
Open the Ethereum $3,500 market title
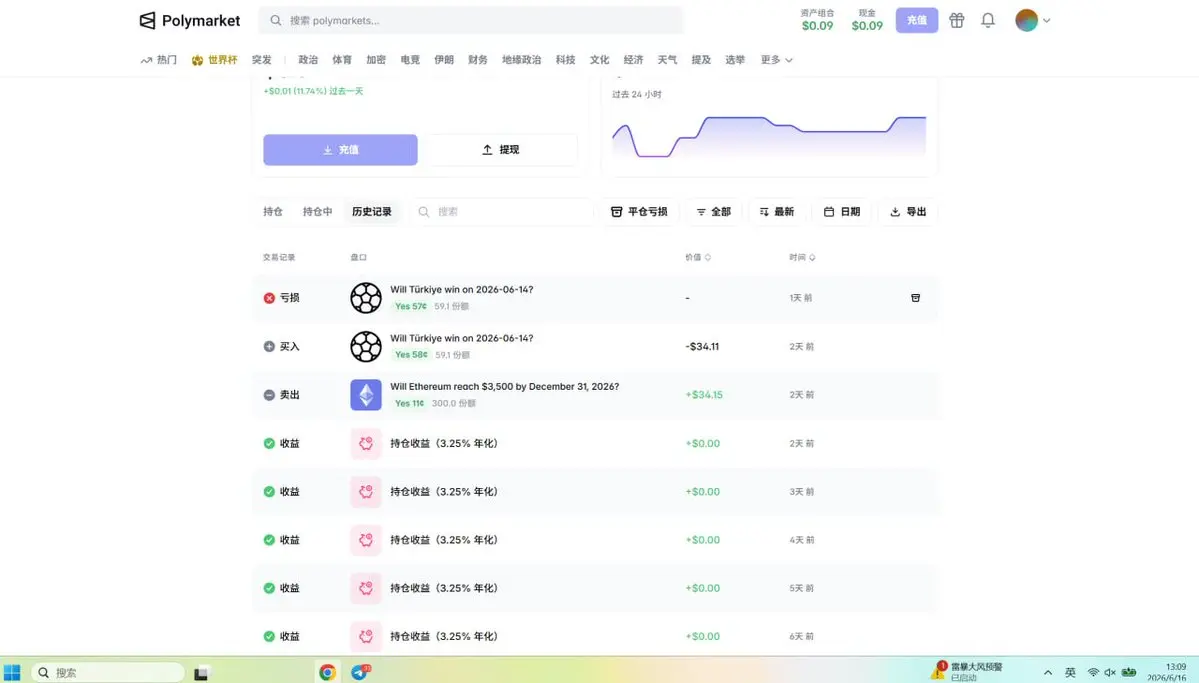pos(505,387)
